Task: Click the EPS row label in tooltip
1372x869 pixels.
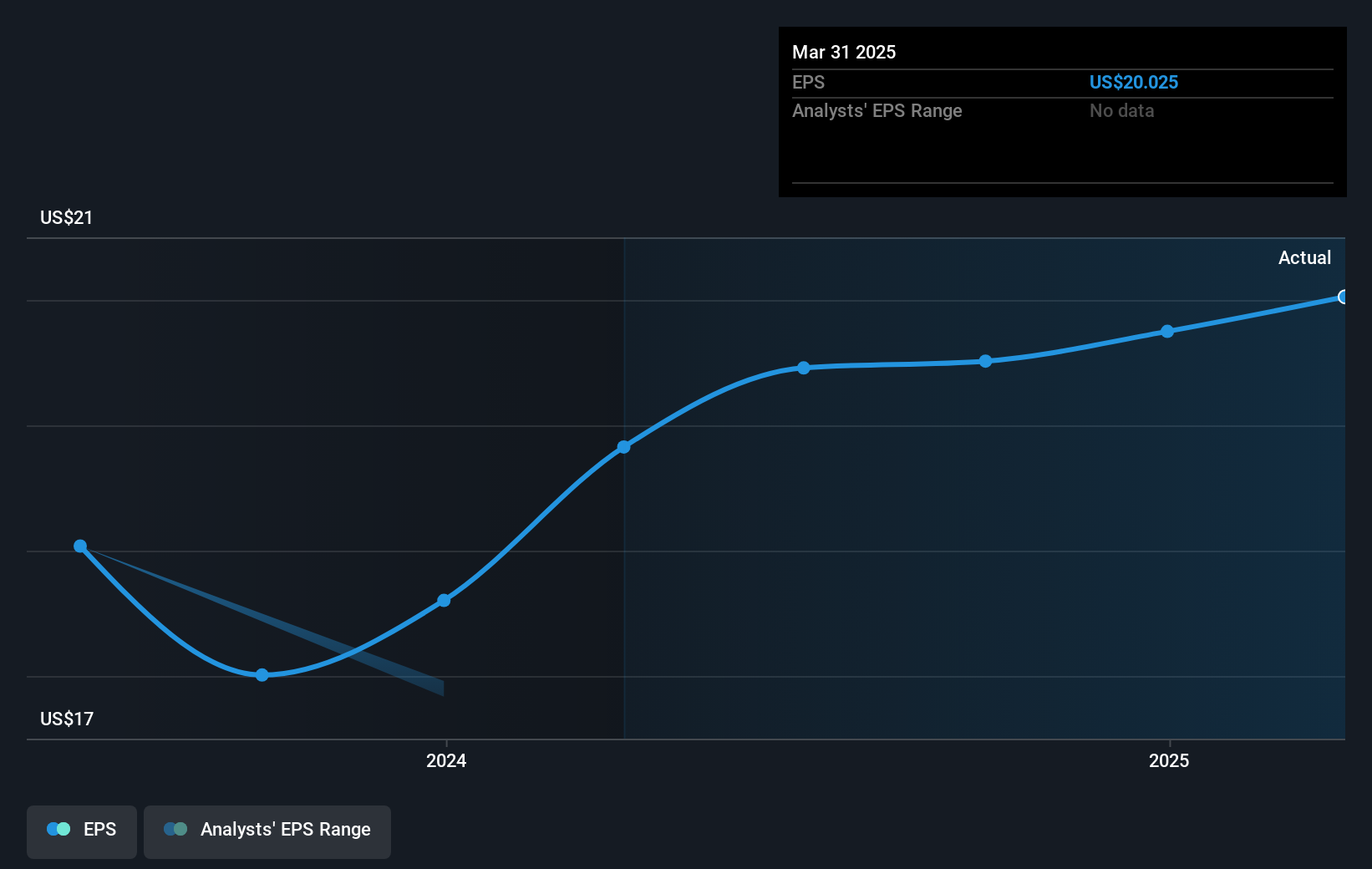Action: [808, 82]
